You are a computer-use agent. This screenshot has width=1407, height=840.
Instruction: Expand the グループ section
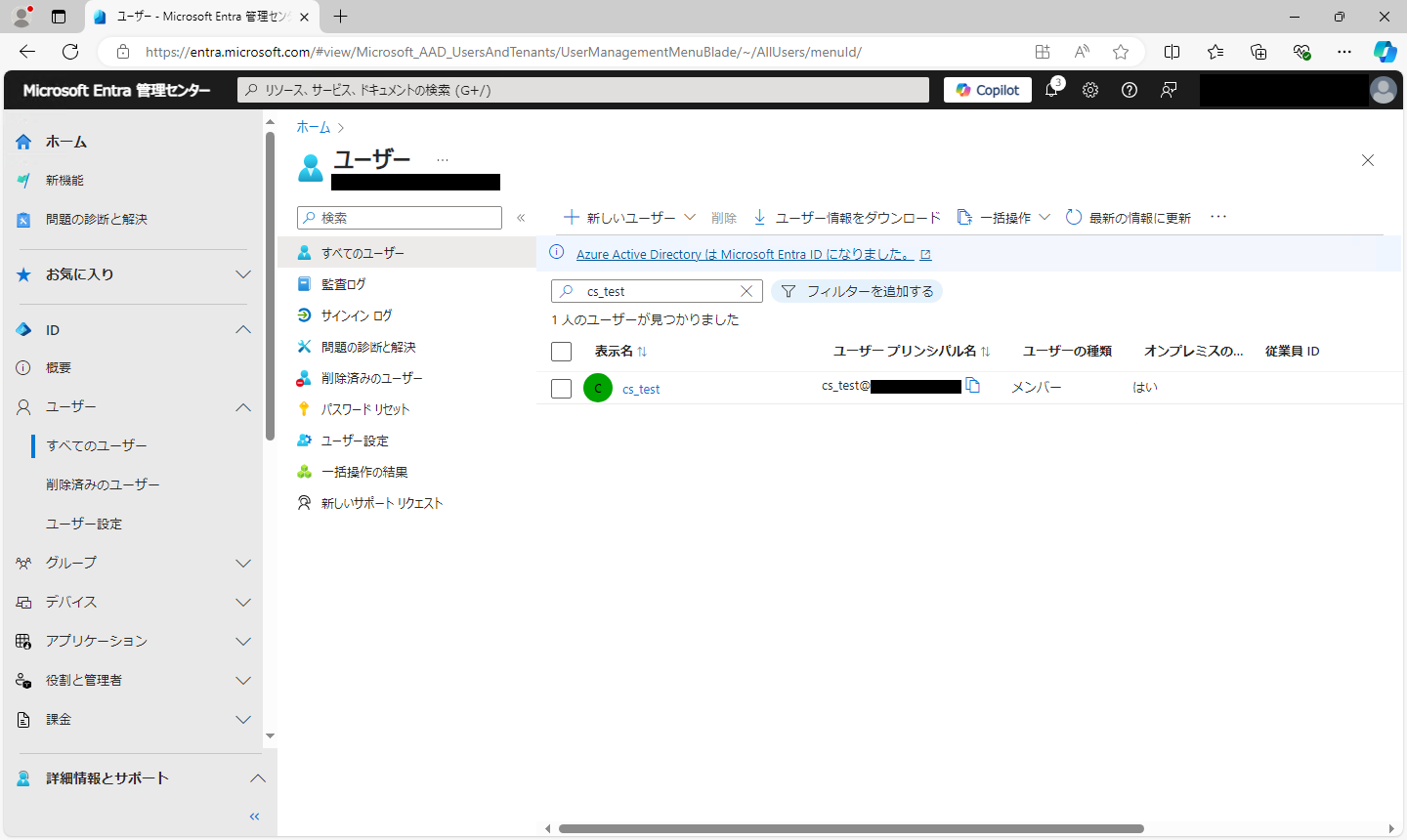coord(243,564)
